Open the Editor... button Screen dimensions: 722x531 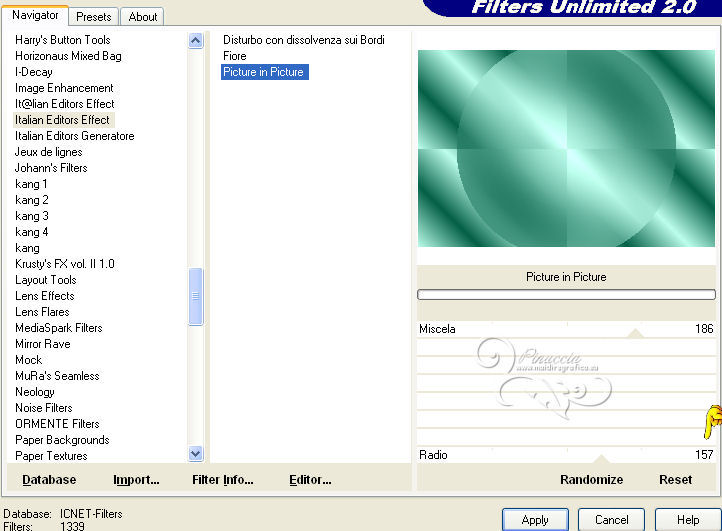tap(310, 480)
